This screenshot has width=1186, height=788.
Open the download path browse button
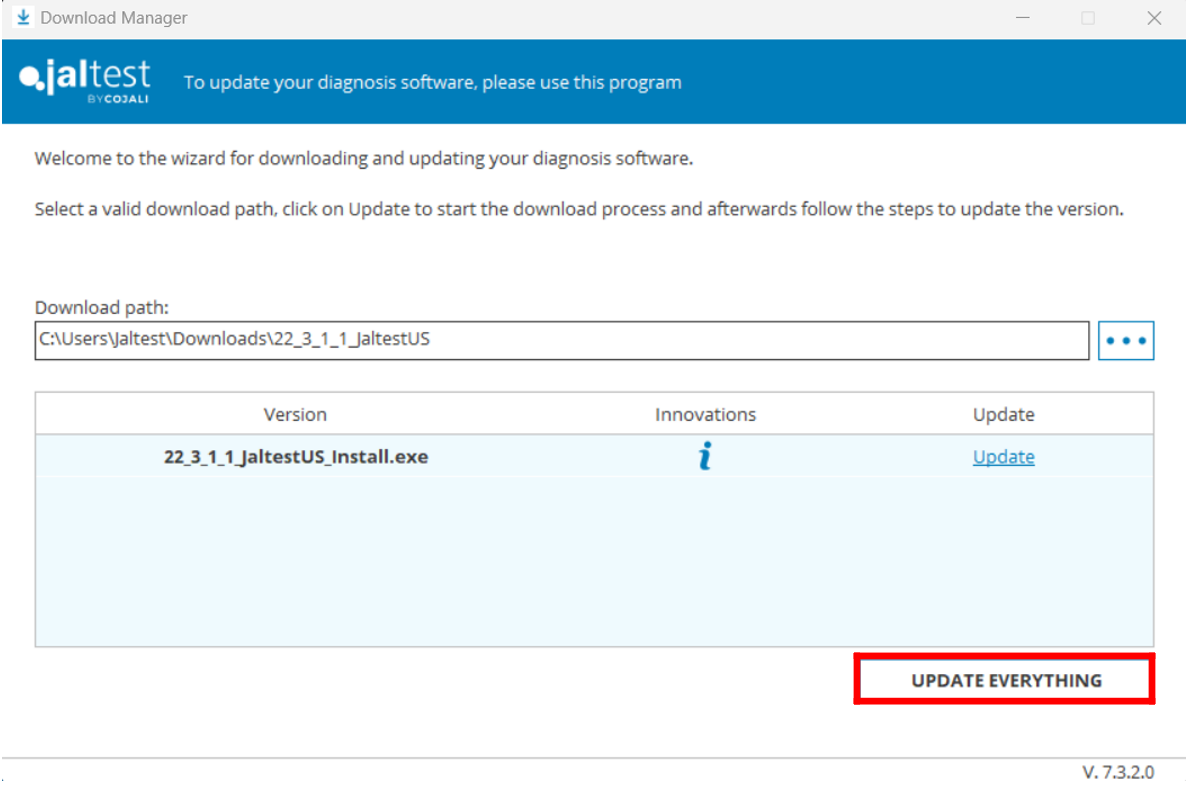tap(1125, 340)
